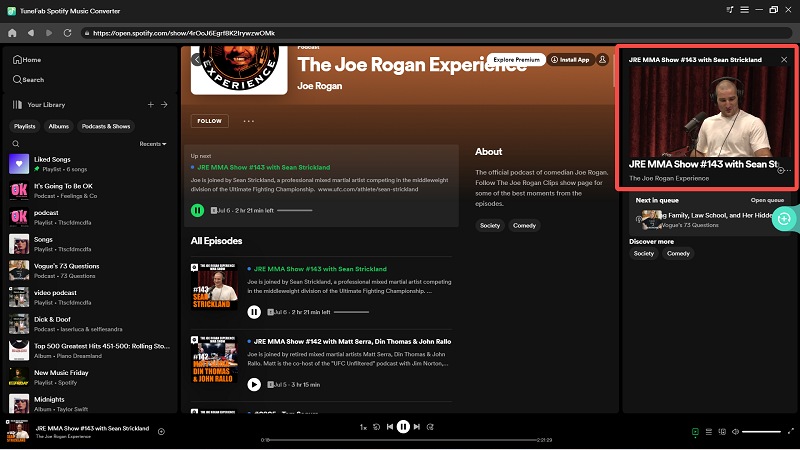Click the Open queue link
This screenshot has height=450, width=800.
(767, 200)
